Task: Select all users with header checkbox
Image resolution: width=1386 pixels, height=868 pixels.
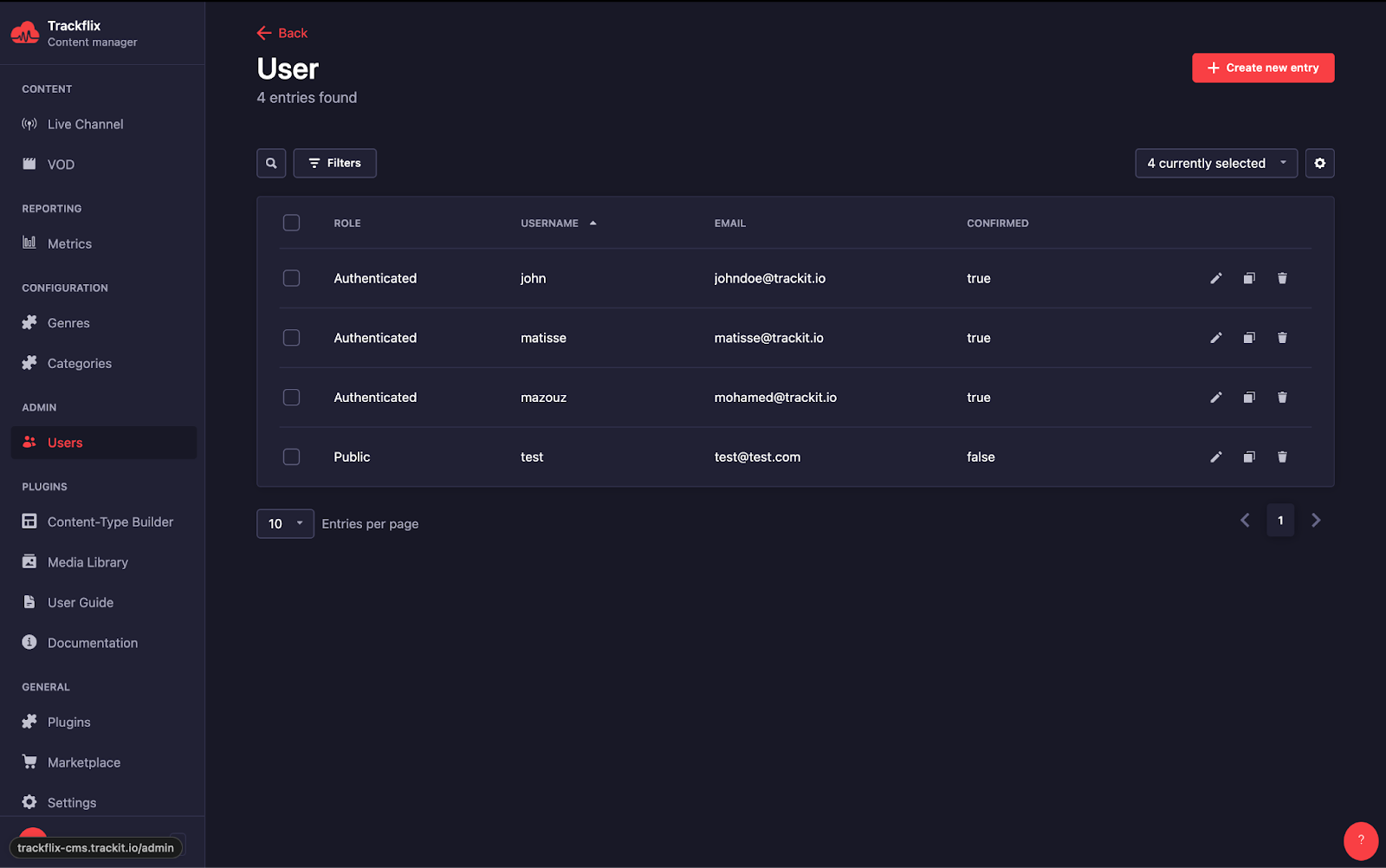Action: pos(291,223)
